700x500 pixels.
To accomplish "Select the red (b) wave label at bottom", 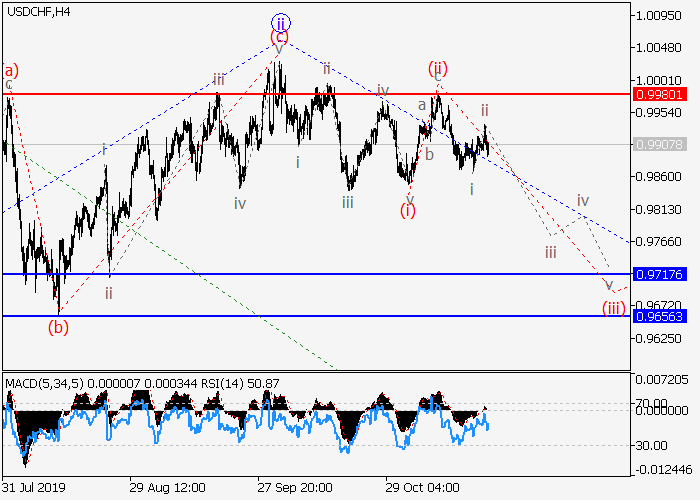I will 60,326.
